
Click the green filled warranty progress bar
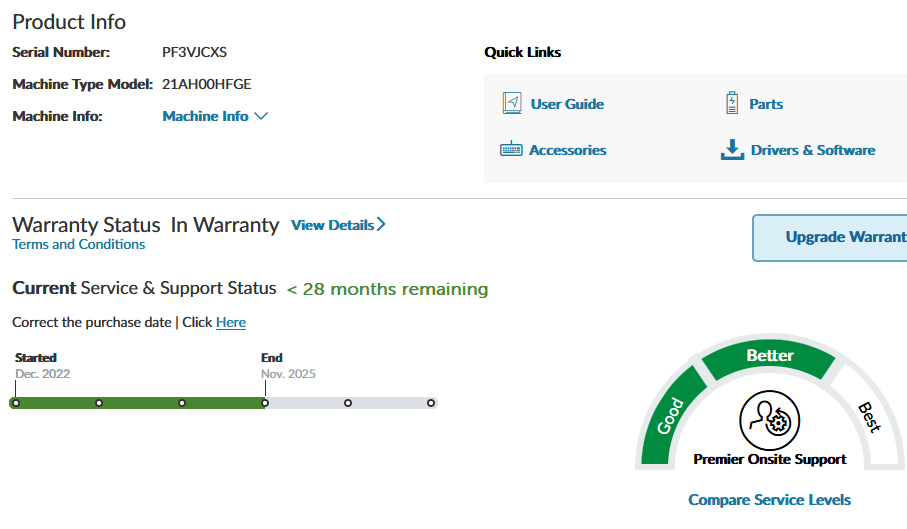pyautogui.click(x=140, y=403)
